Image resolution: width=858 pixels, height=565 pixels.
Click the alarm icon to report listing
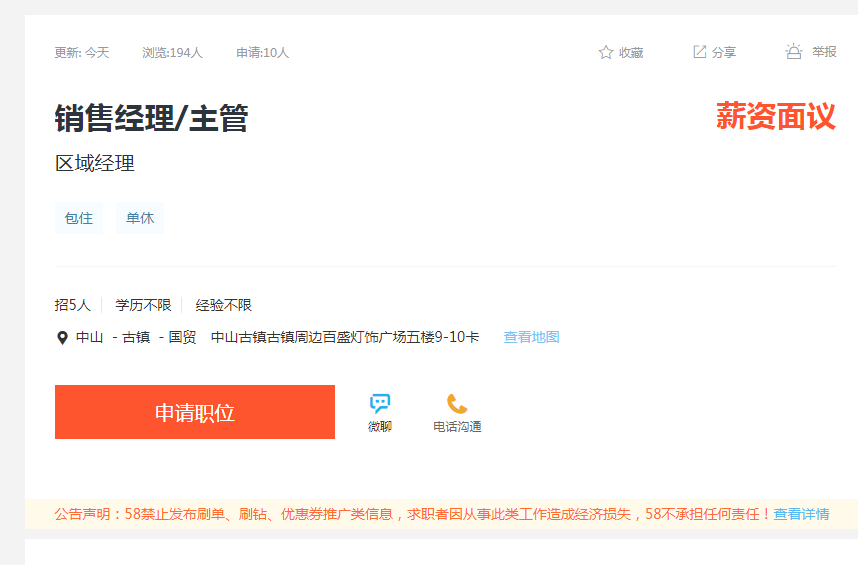[x=794, y=52]
